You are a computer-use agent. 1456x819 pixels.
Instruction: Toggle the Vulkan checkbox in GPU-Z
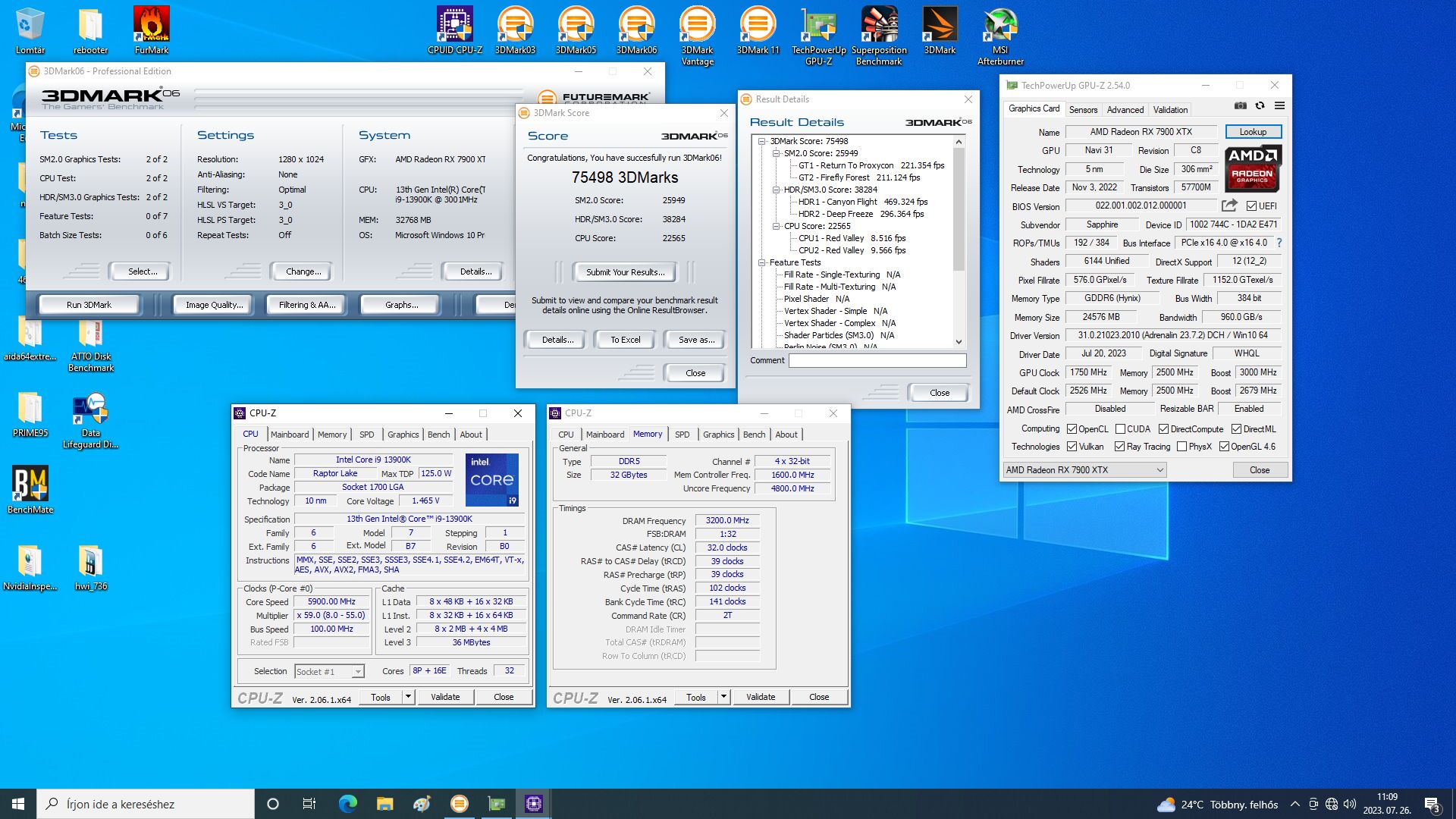coord(1072,447)
